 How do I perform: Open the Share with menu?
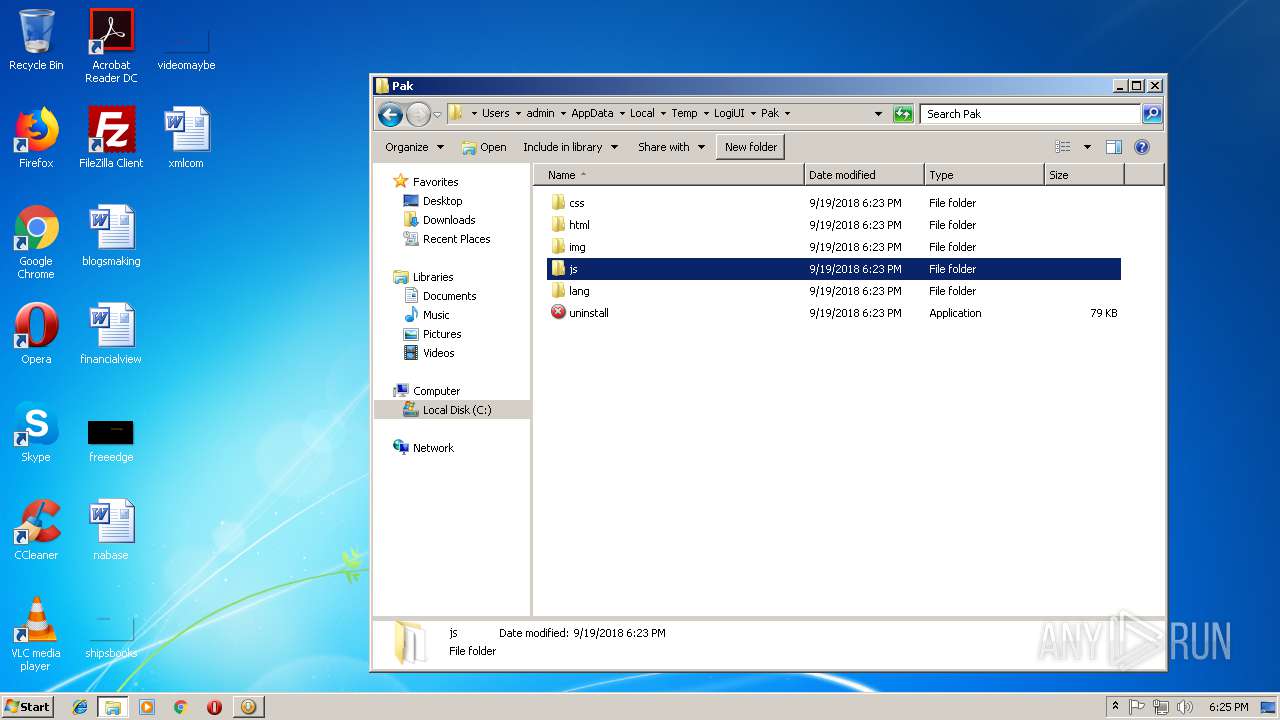671,147
